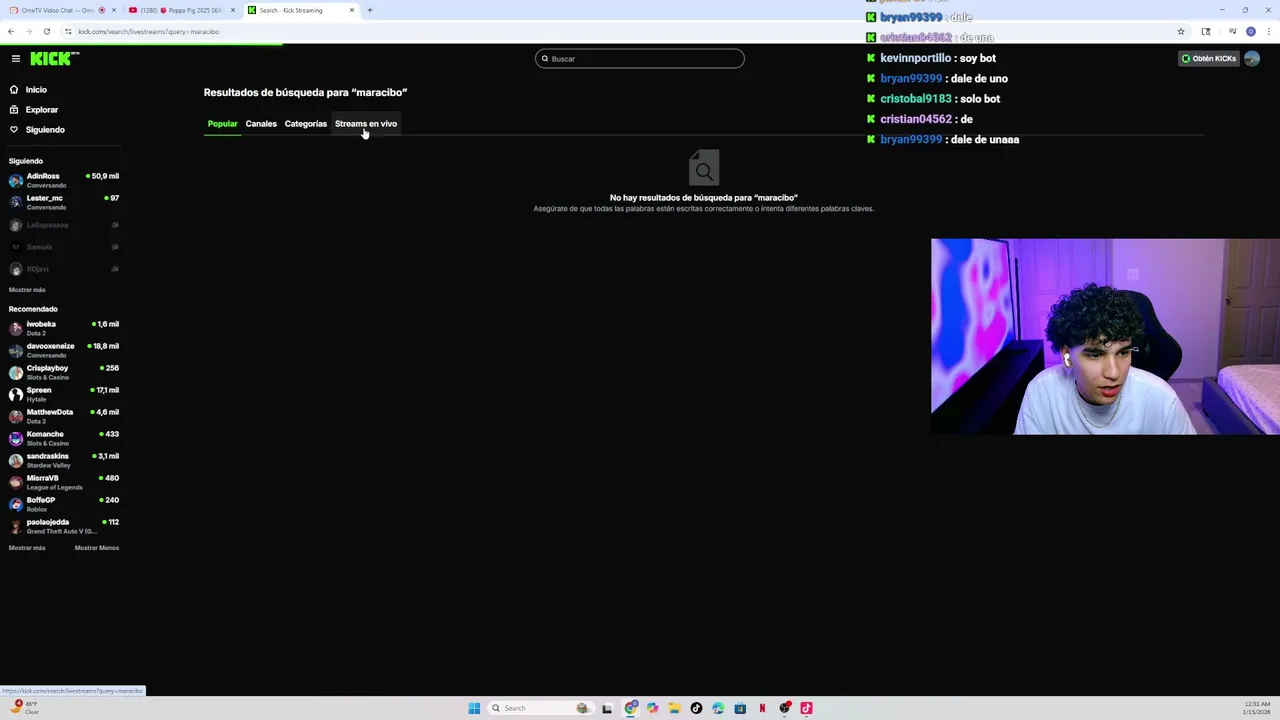1280x720 pixels.
Task: Open AdinRoss followed channel
Action: tap(63, 180)
